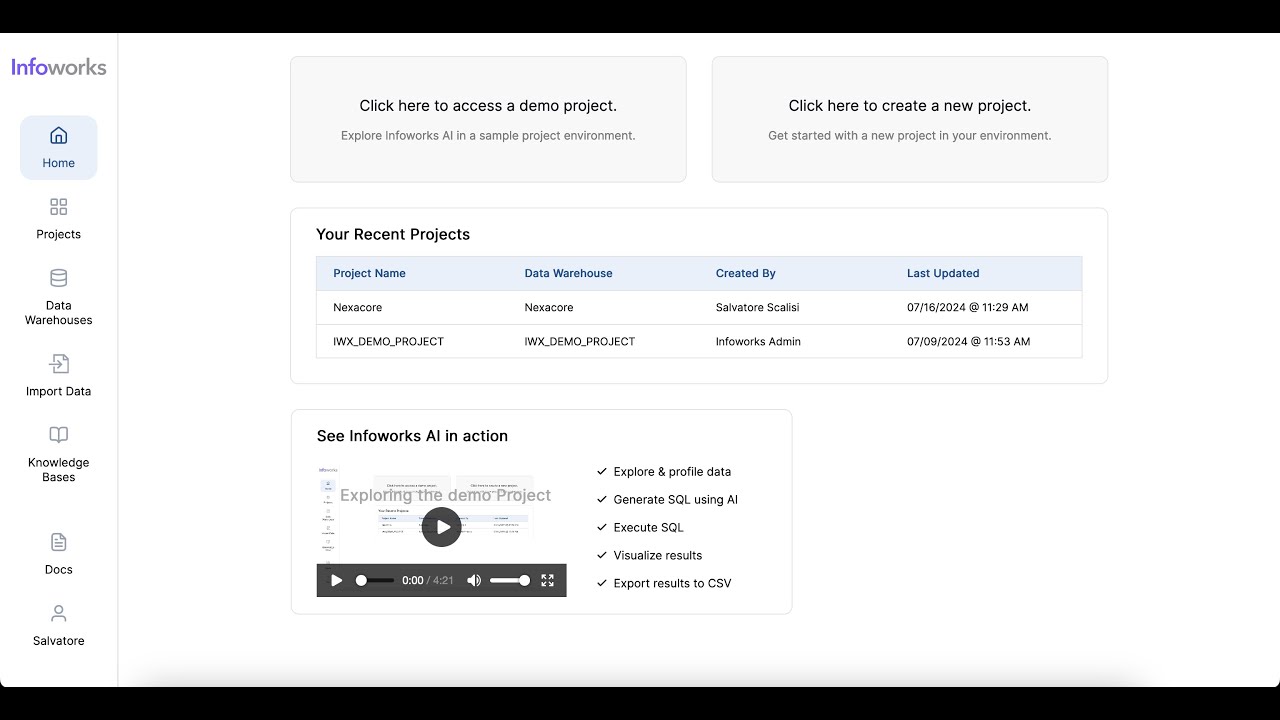1280x720 pixels.
Task: Click the Visualize results item
Action: [x=658, y=555]
